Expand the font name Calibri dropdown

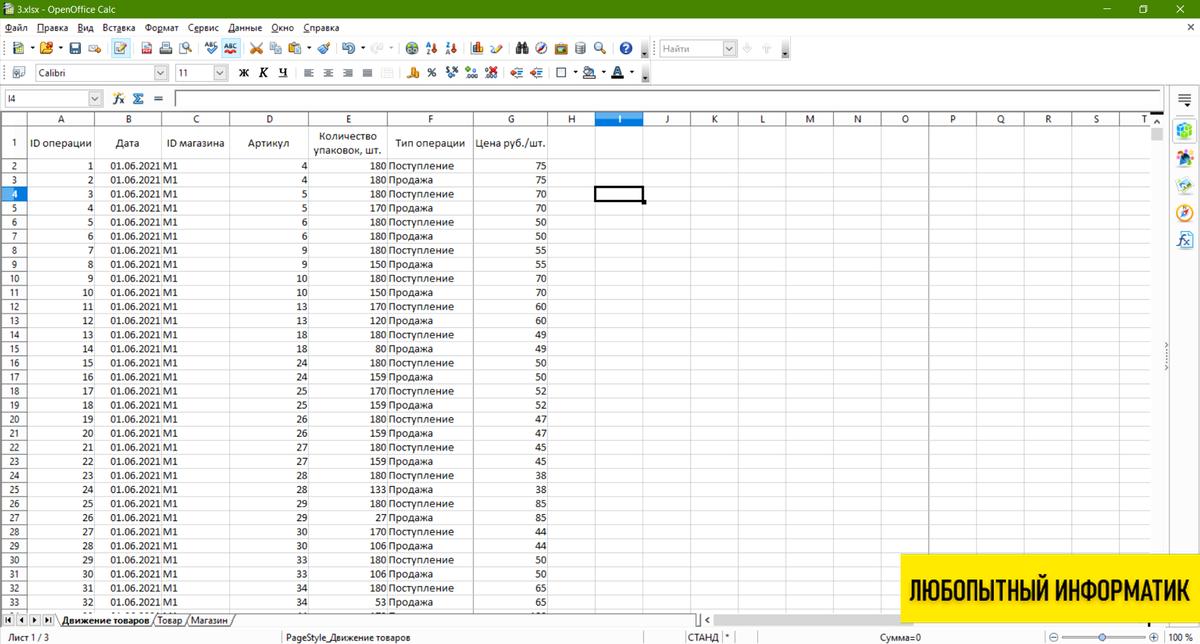(161, 73)
